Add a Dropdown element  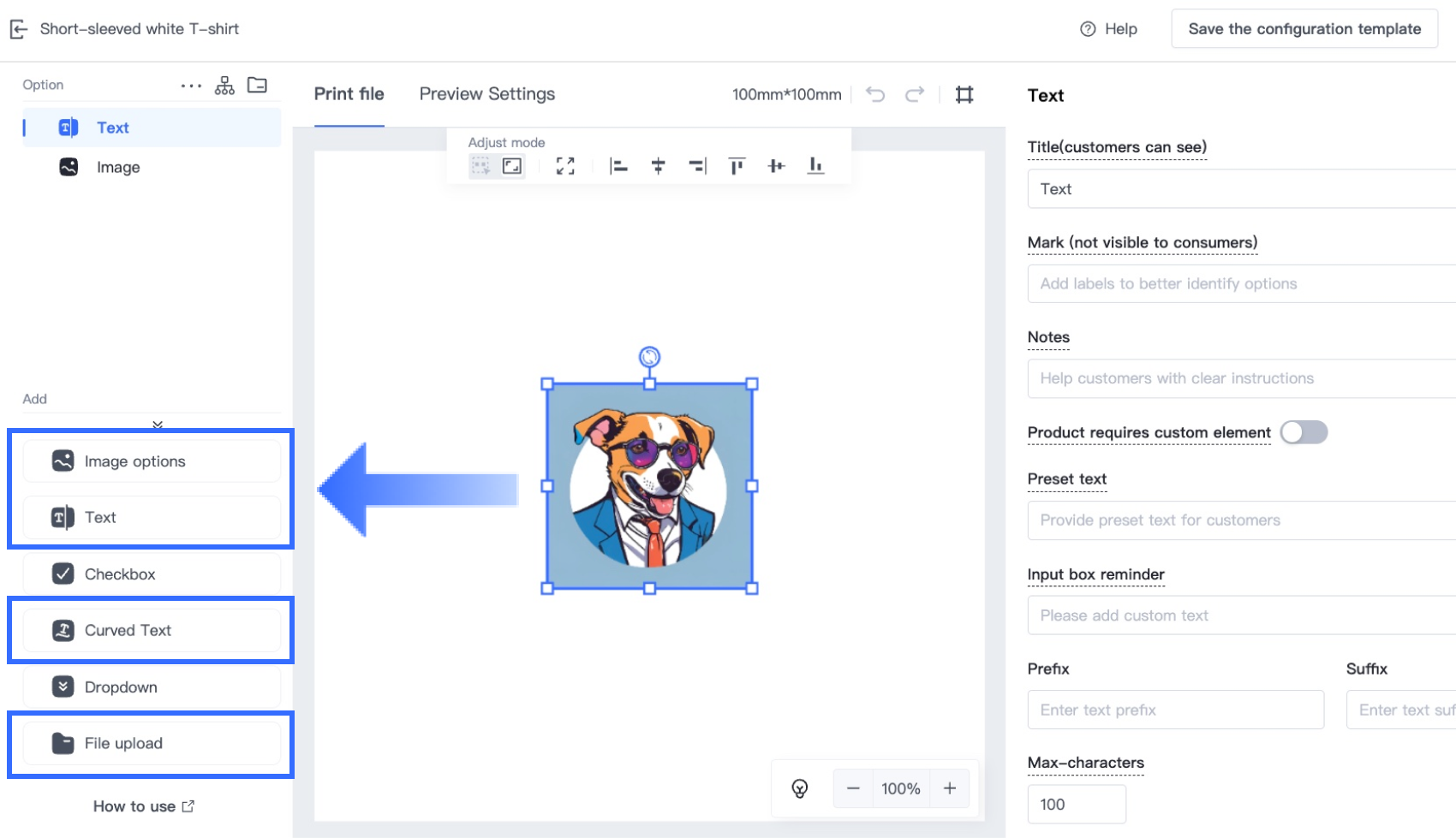(x=152, y=687)
